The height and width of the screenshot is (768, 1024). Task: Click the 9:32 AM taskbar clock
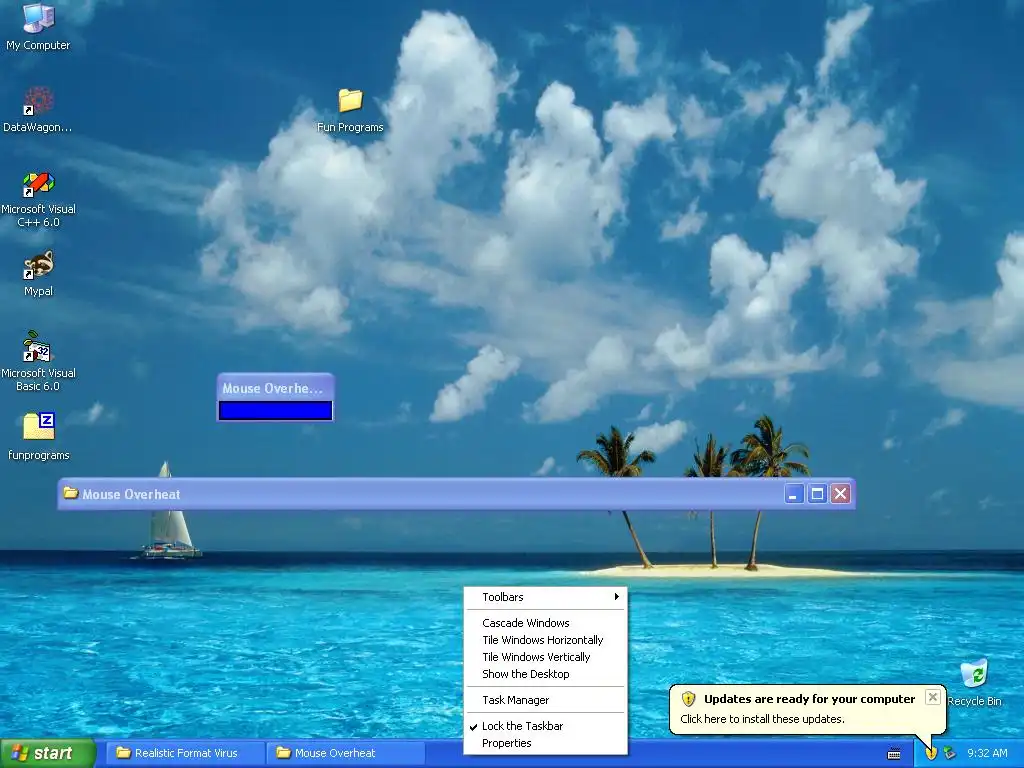987,754
